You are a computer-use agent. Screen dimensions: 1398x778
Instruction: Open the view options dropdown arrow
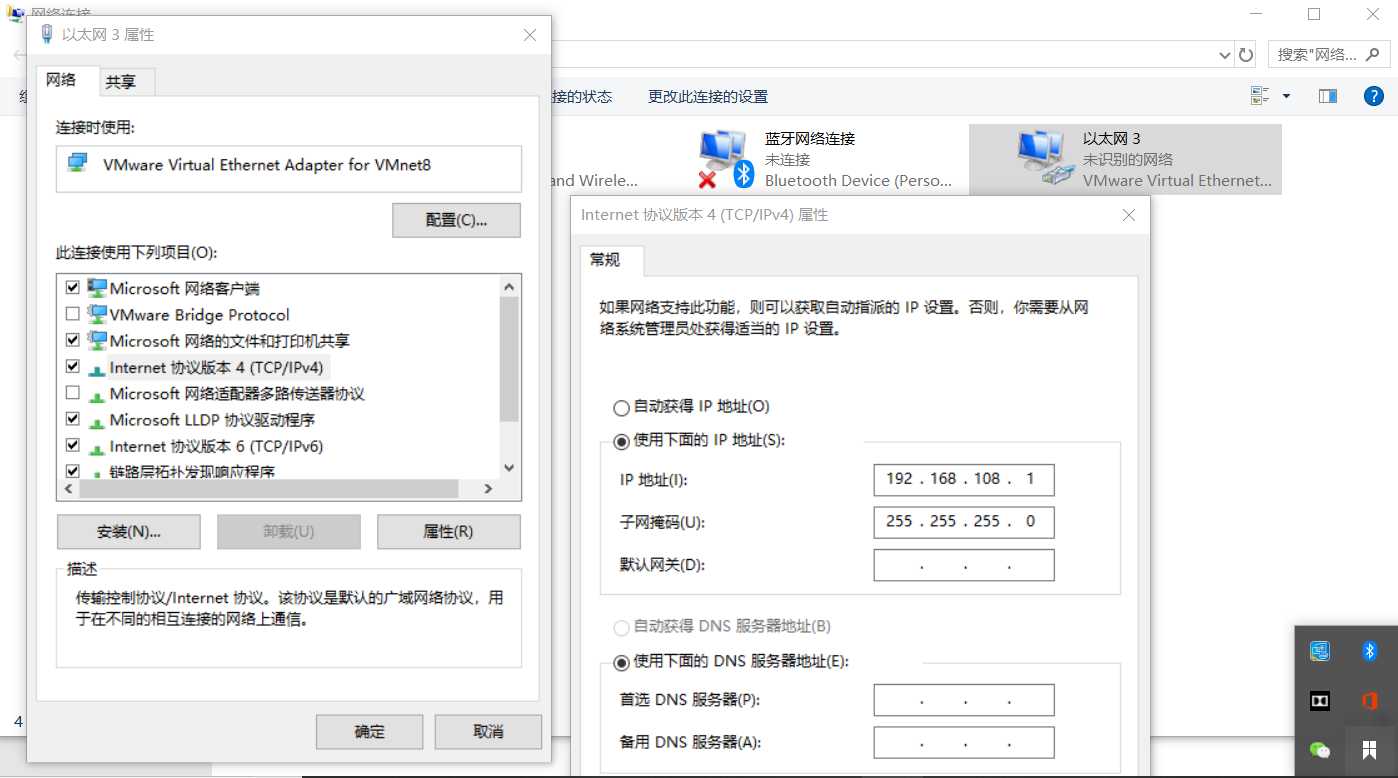[x=1286, y=97]
